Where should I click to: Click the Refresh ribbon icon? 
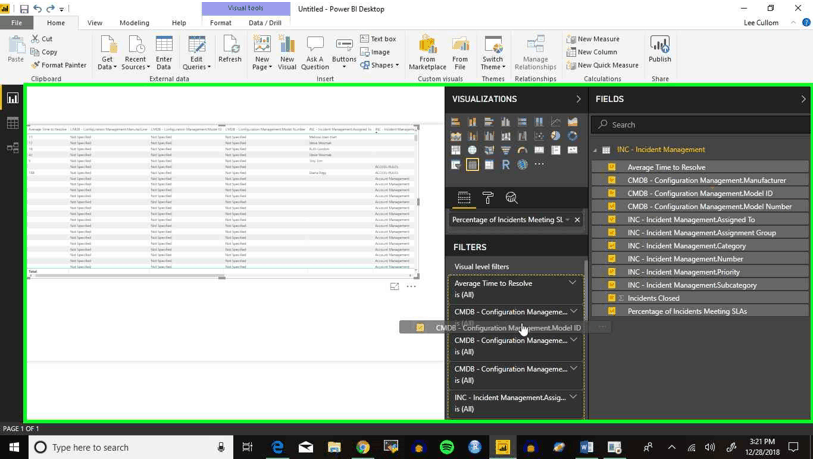click(x=230, y=49)
